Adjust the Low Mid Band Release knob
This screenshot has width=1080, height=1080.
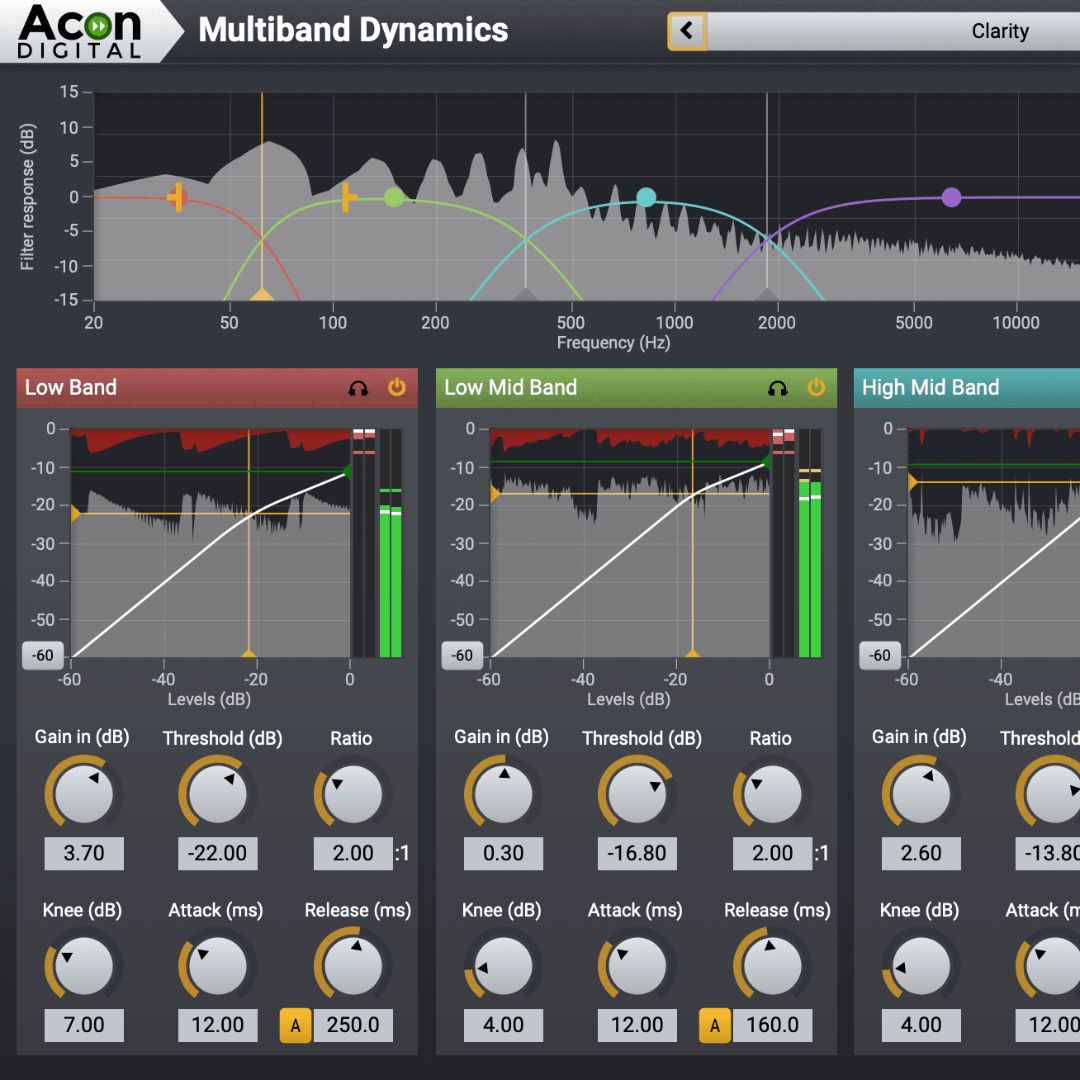click(x=772, y=966)
